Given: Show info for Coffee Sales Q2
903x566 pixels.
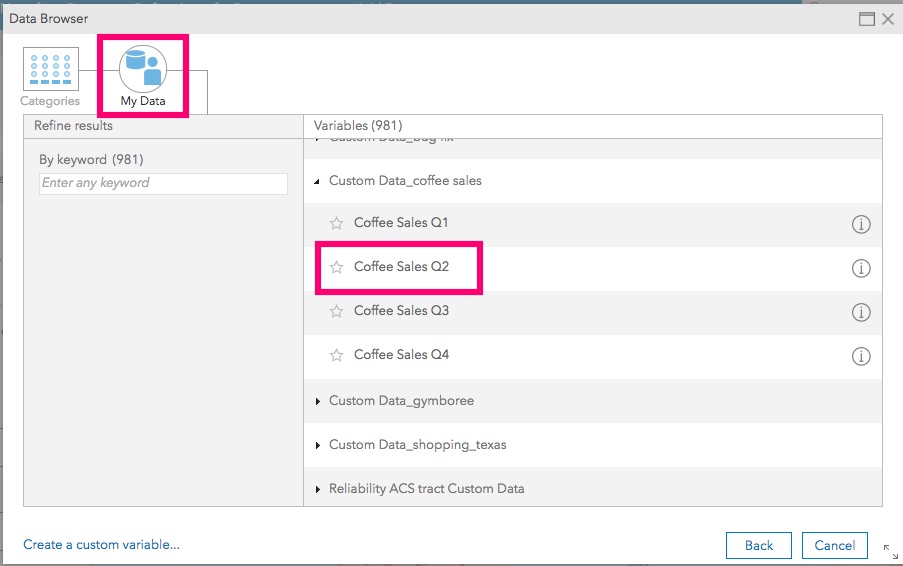Looking at the screenshot, I should click(x=860, y=269).
